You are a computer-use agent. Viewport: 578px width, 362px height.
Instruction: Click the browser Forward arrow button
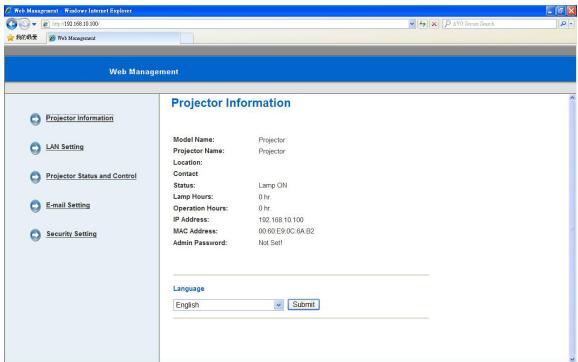click(x=24, y=24)
